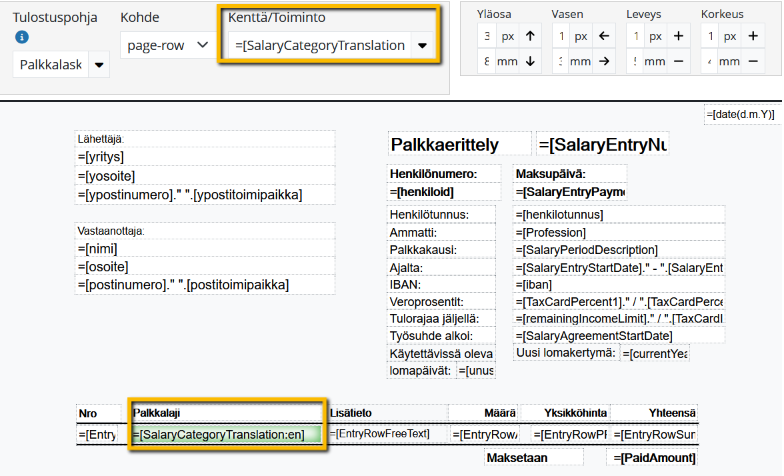Click the up arrow in Yläosa
The image size is (784, 476).
click(x=529, y=37)
